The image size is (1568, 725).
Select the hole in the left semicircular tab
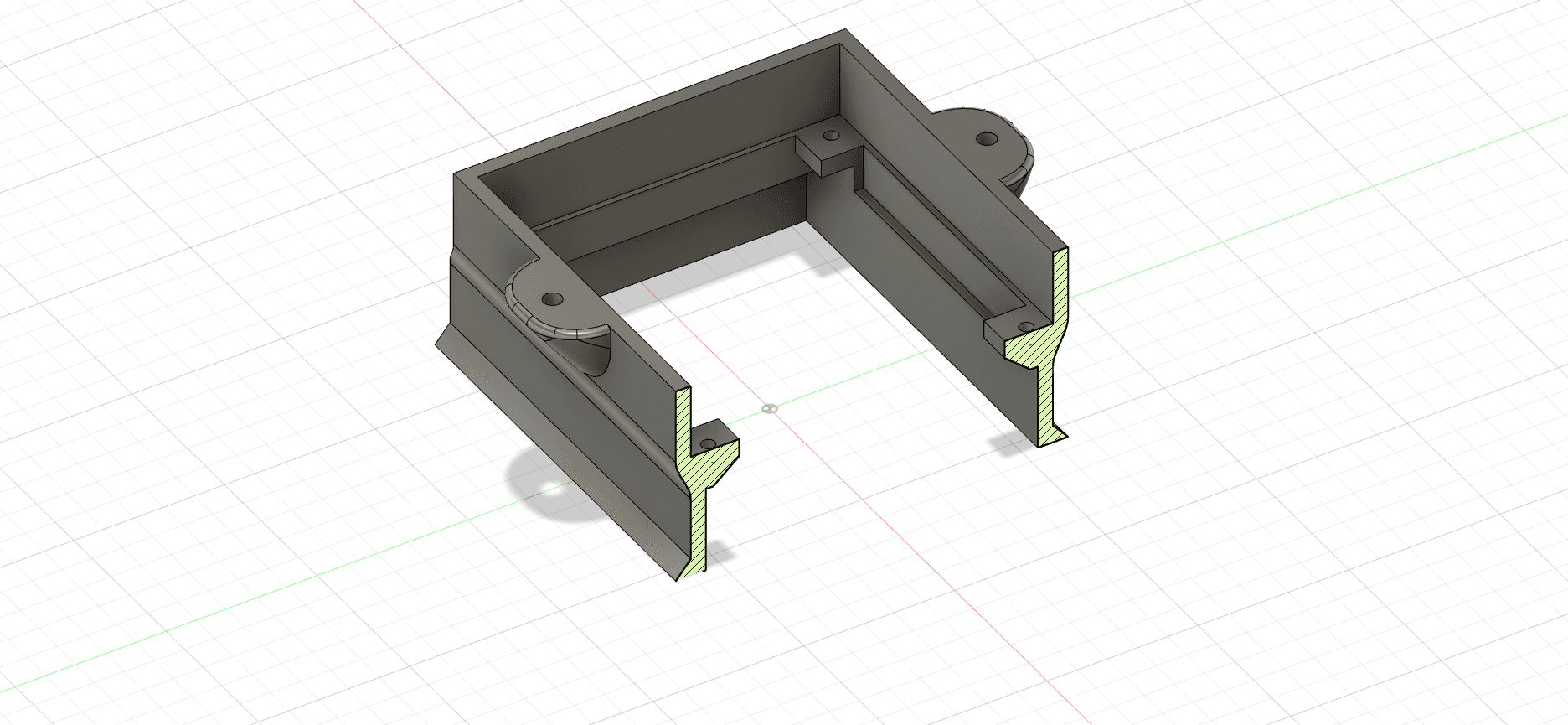point(552,298)
